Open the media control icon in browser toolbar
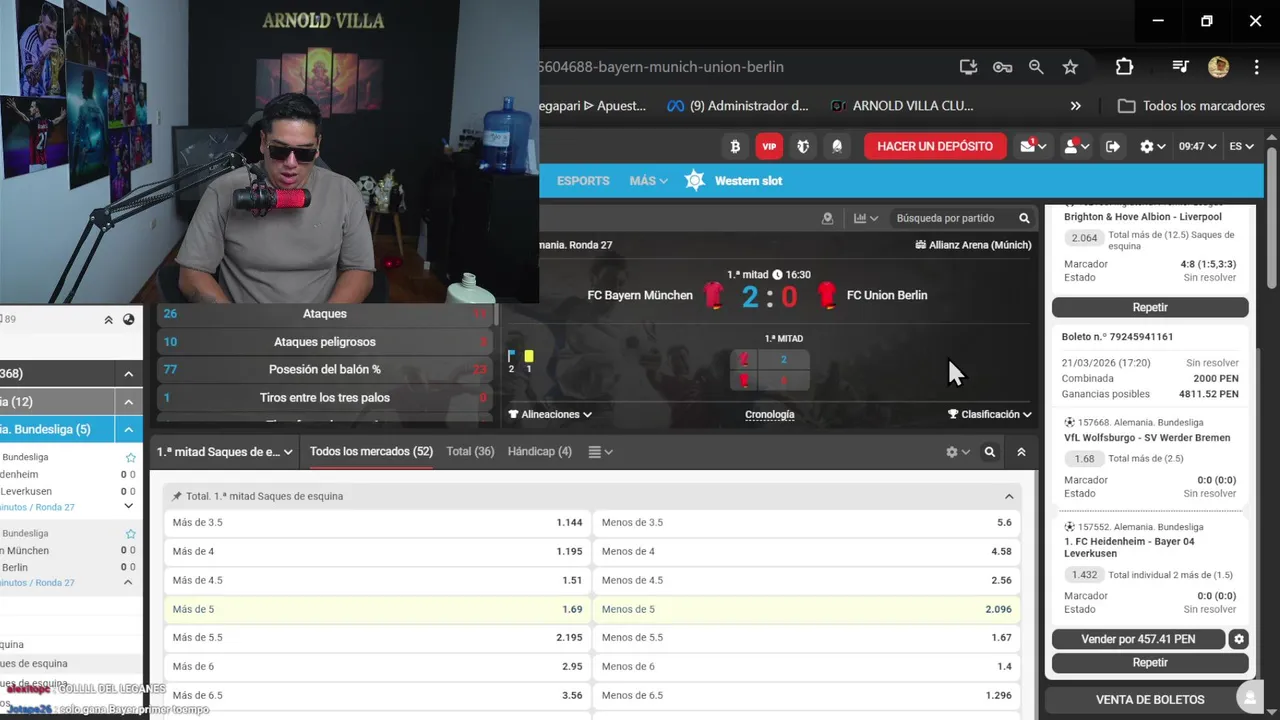 1180,67
